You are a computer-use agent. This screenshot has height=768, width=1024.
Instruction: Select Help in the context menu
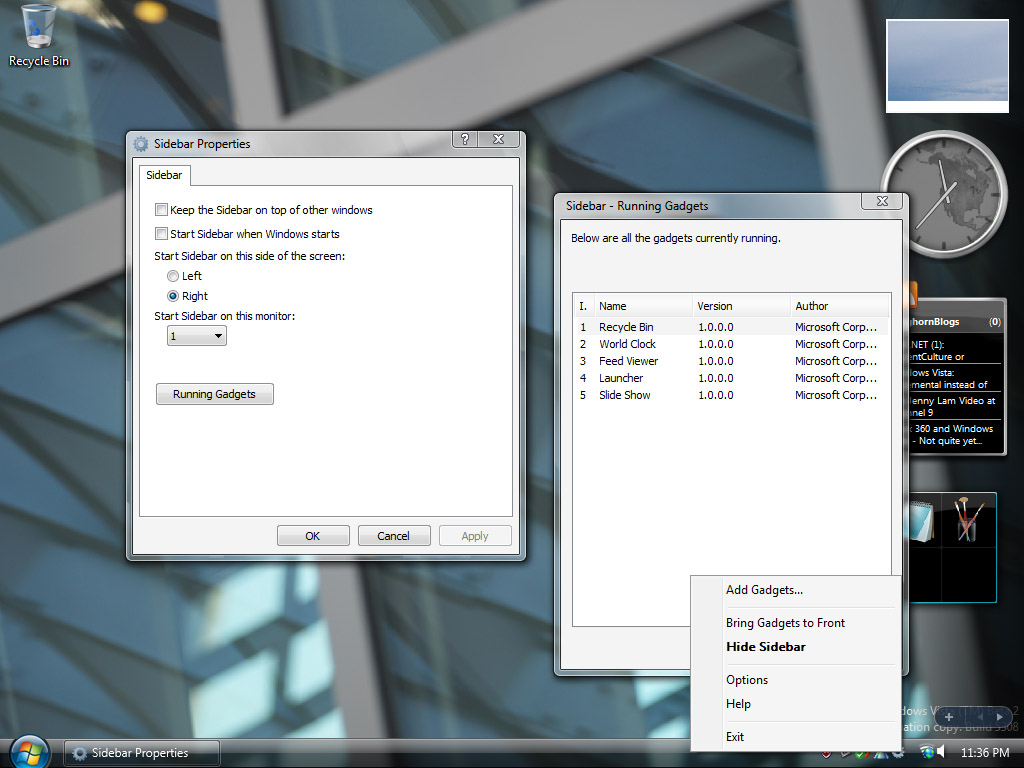[x=738, y=704]
